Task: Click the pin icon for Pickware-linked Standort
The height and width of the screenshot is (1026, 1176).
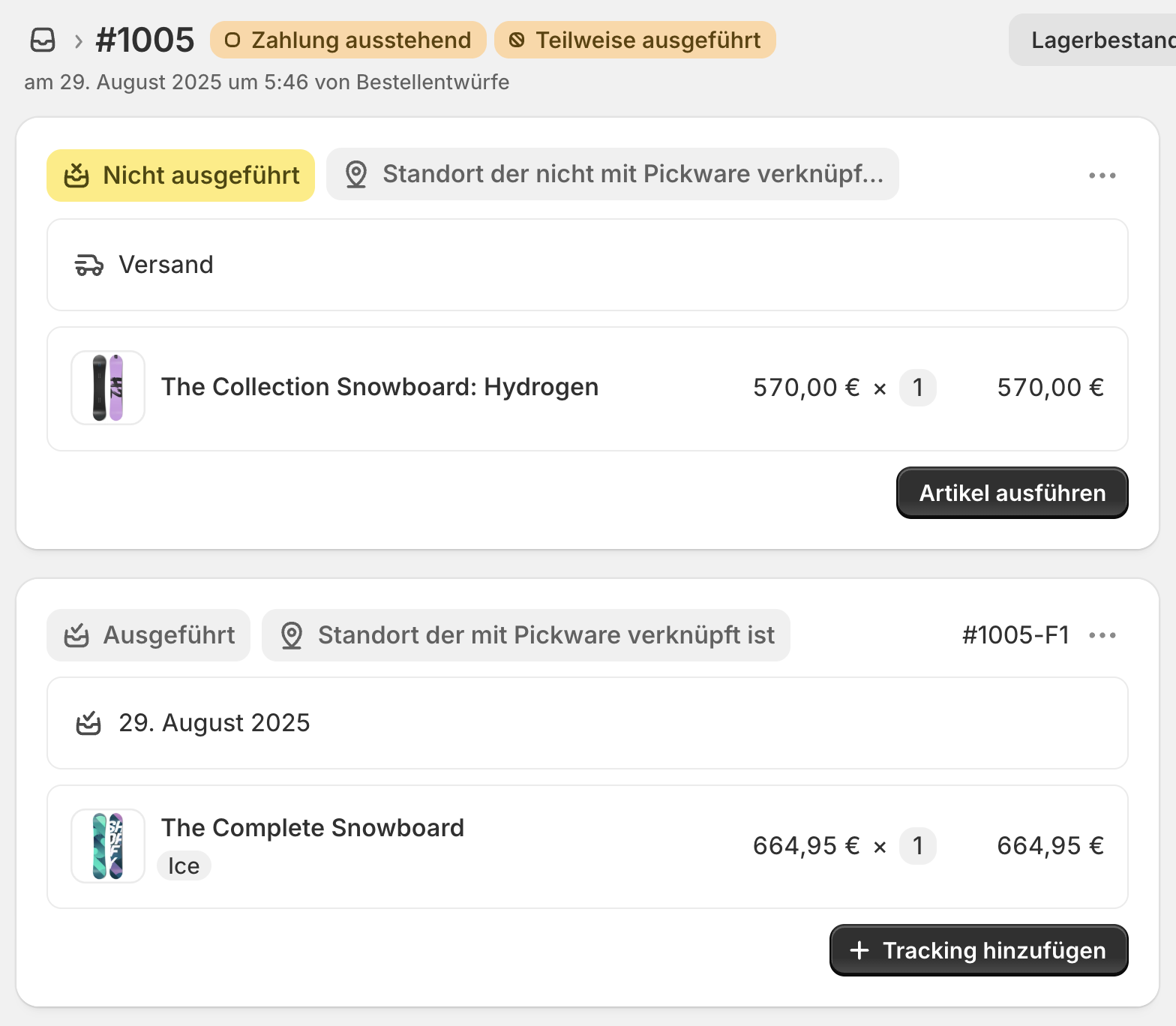Action: (291, 635)
